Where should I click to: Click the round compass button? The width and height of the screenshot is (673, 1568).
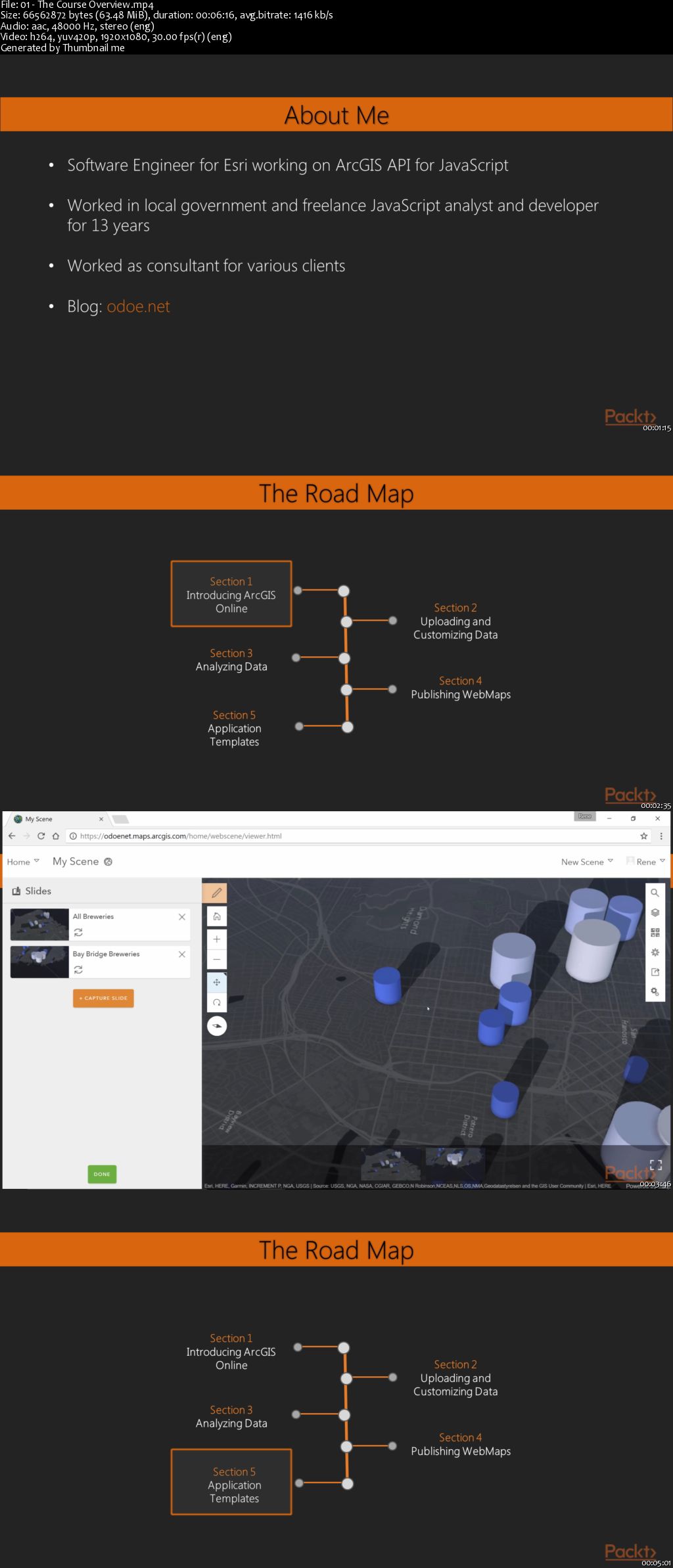coord(217,1026)
